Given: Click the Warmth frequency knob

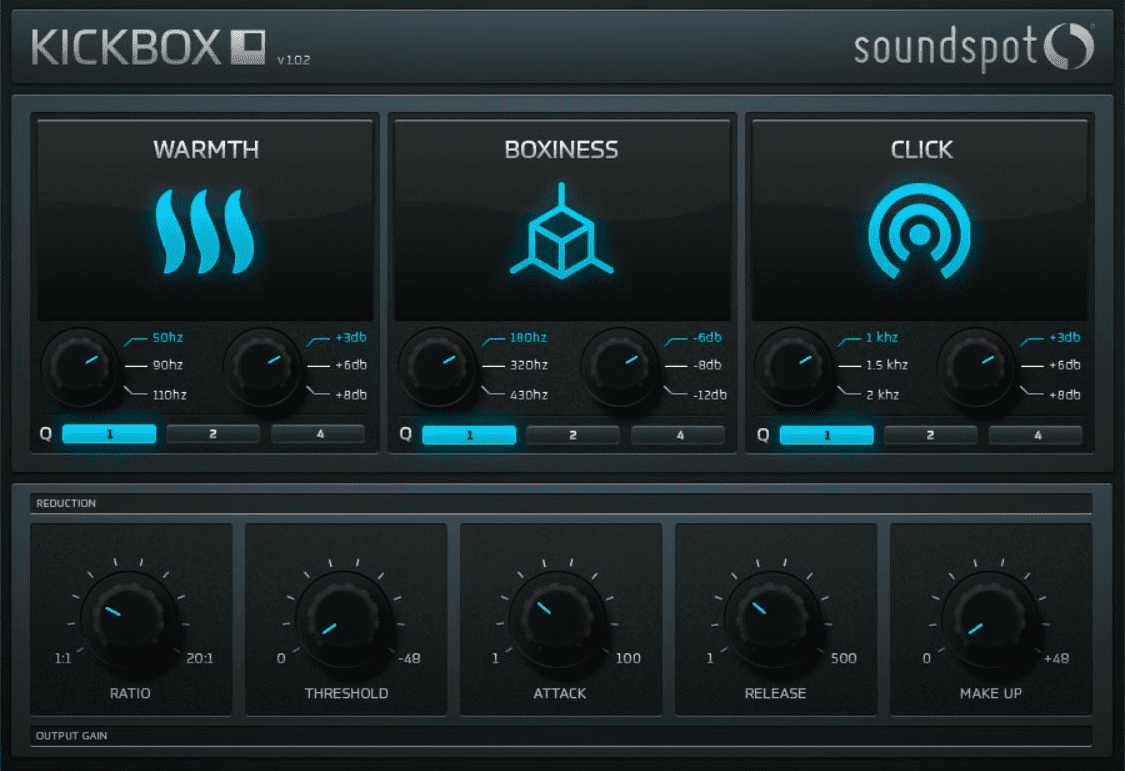Looking at the screenshot, I should pos(80,367).
